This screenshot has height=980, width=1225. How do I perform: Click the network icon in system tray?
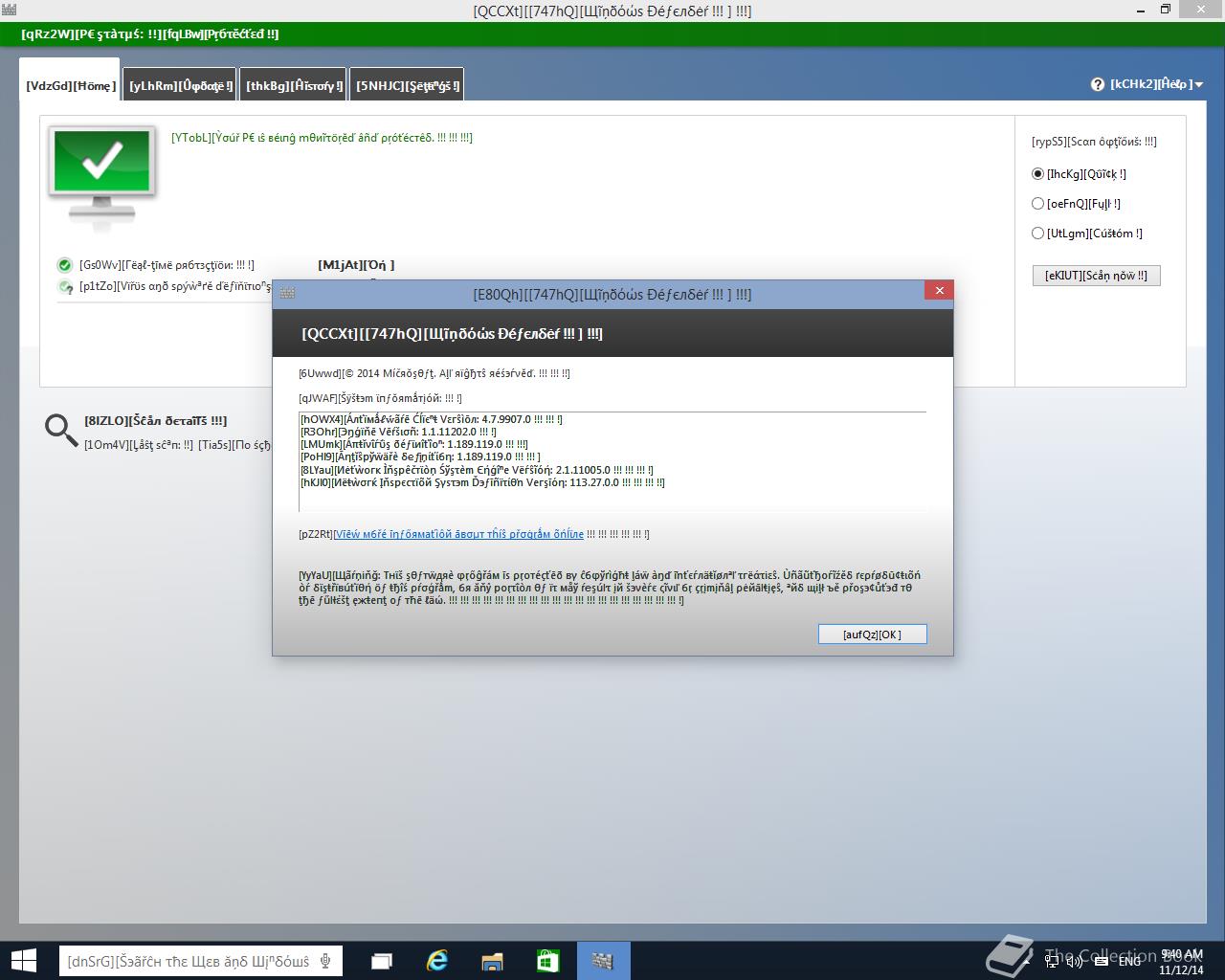(x=1051, y=961)
